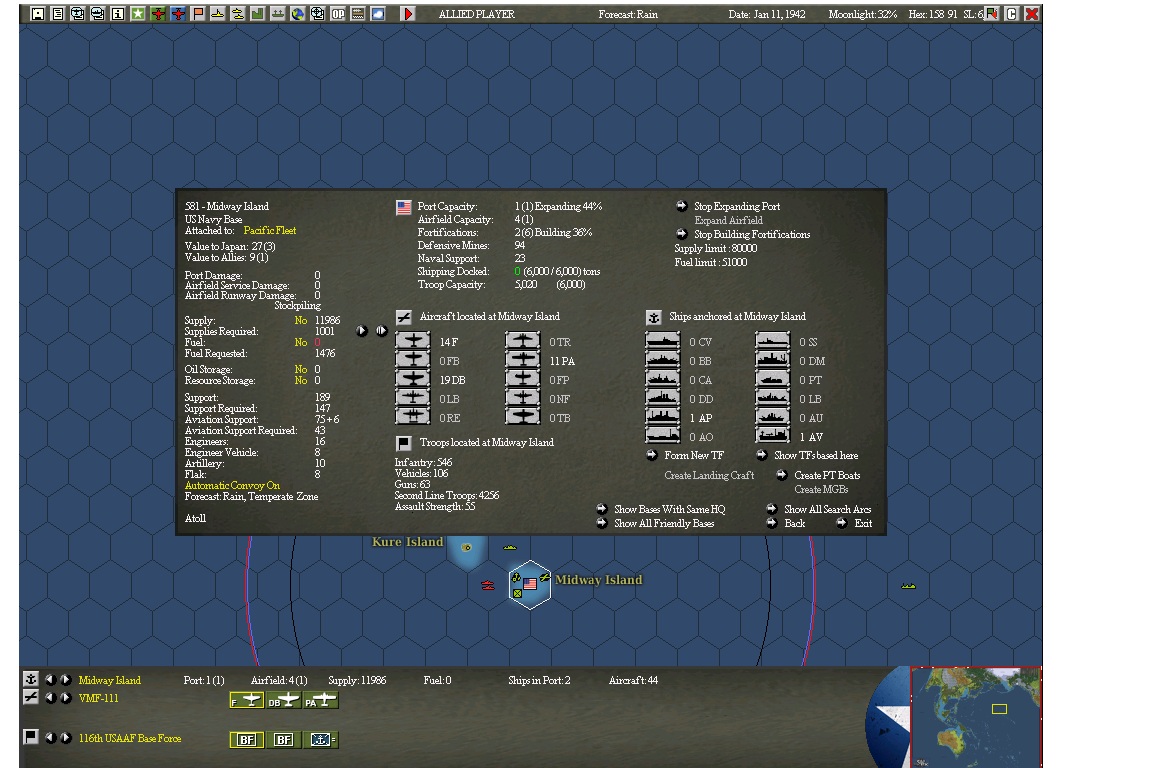
Task: Click 'Show Bases With Same HQ'
Action: 670,509
